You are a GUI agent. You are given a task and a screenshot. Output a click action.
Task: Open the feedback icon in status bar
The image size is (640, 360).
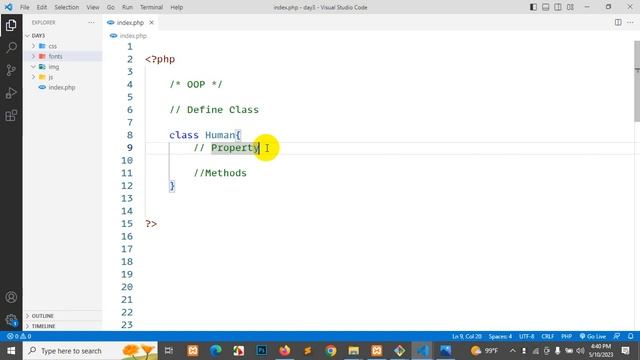pos(617,336)
